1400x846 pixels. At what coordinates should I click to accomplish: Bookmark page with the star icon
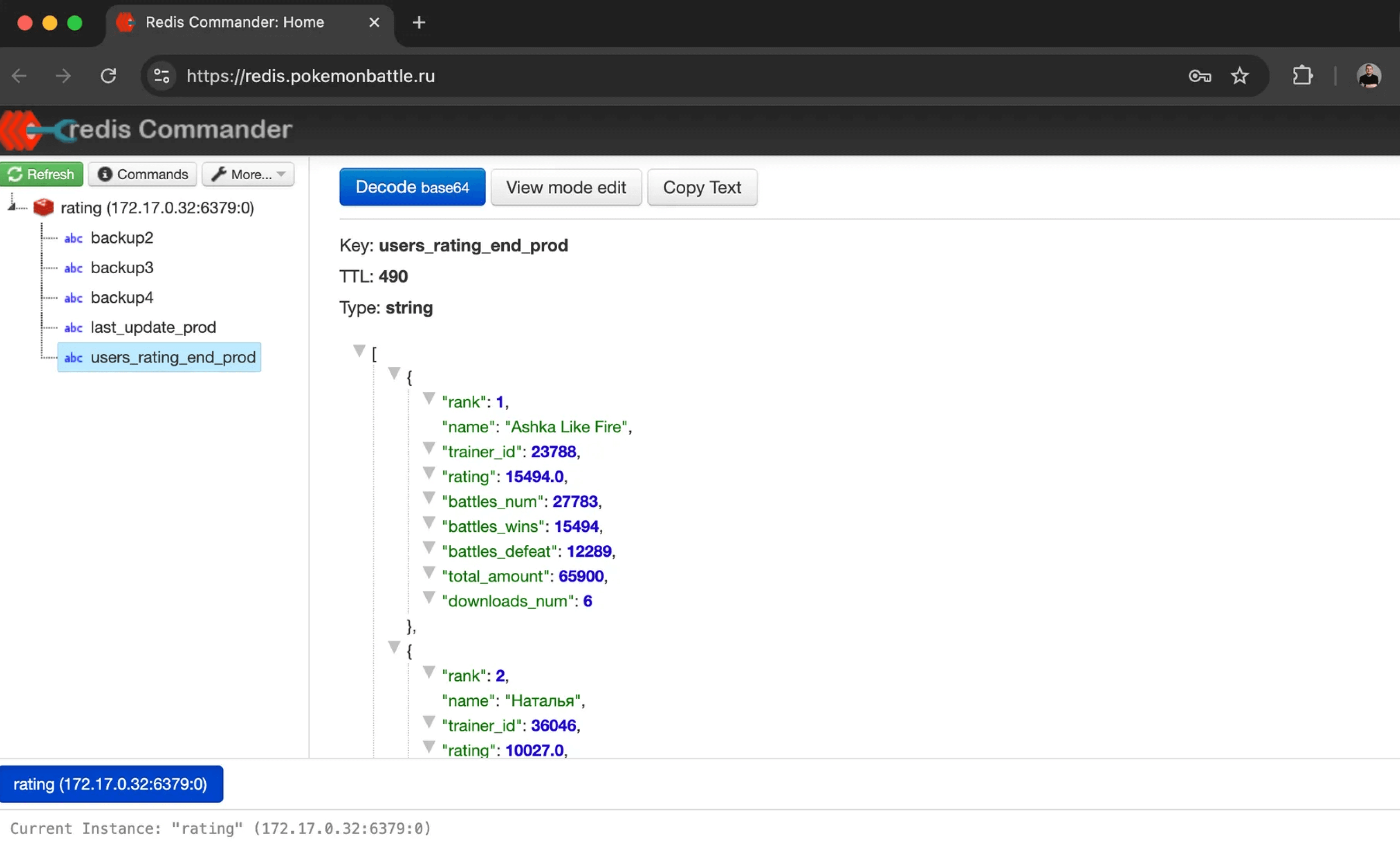pyautogui.click(x=1239, y=76)
